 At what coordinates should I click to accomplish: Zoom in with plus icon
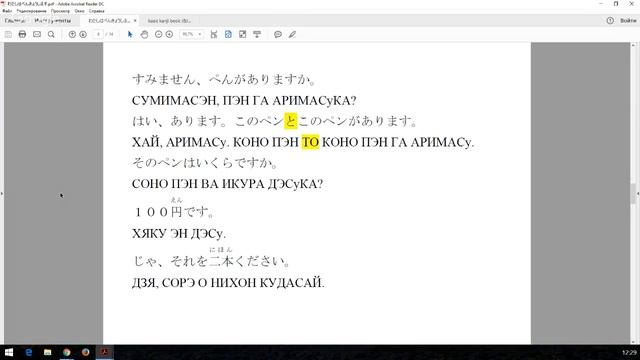click(169, 34)
